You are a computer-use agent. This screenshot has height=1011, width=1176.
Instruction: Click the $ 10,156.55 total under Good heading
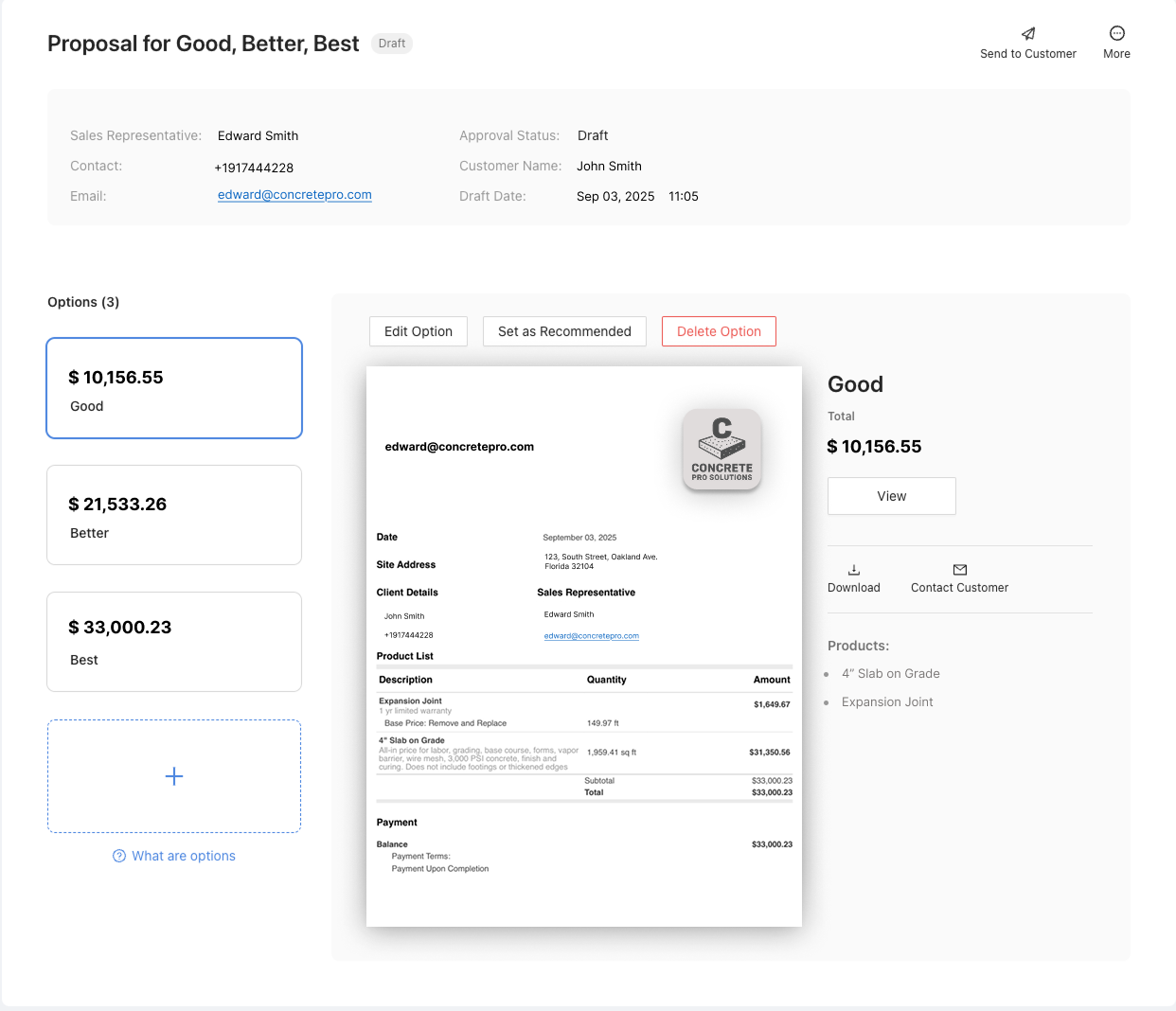[x=874, y=447]
